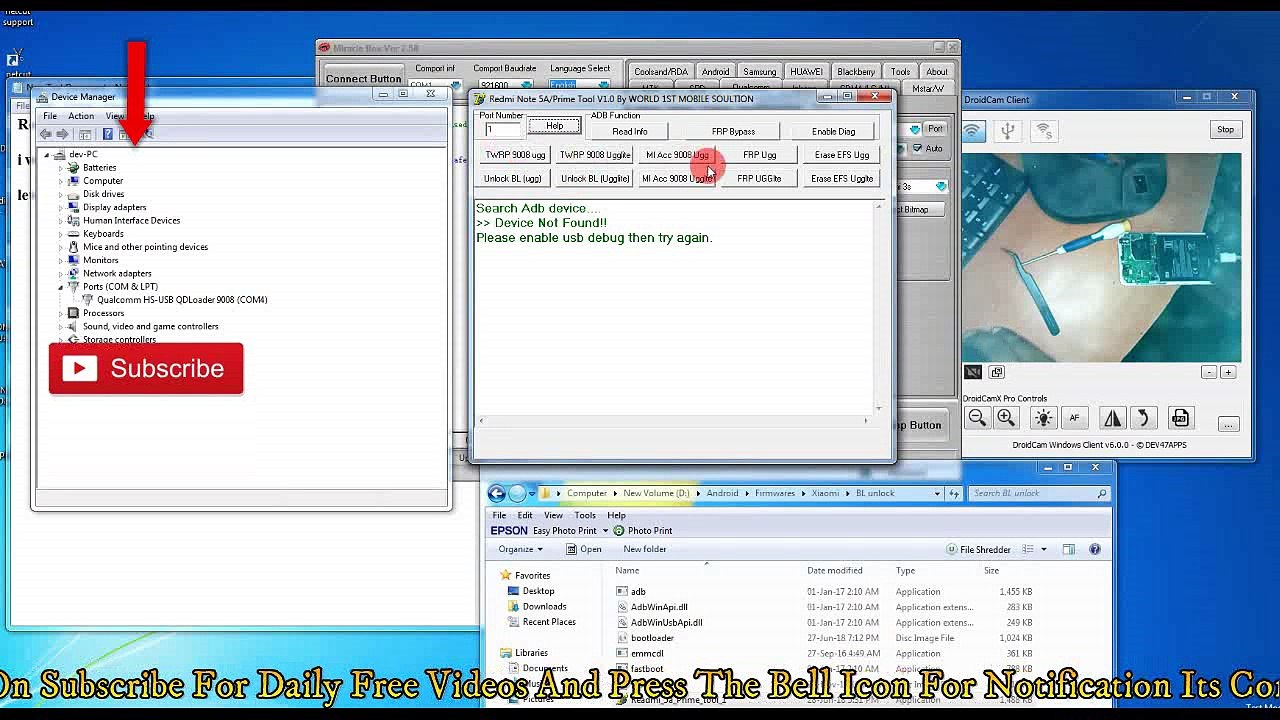The image size is (1280, 720).
Task: Toggle the DroidCam LED flash light
Action: [1043, 419]
